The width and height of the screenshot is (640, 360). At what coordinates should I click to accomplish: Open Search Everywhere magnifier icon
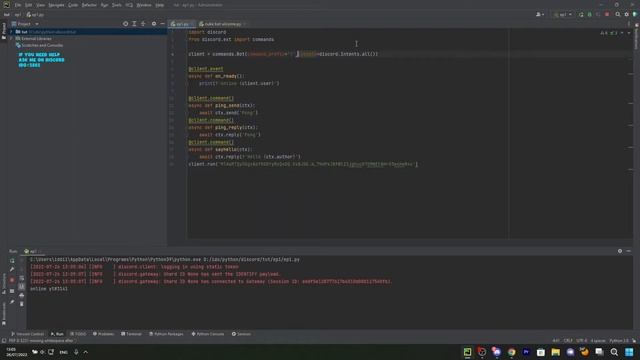pyautogui.click(x=618, y=14)
